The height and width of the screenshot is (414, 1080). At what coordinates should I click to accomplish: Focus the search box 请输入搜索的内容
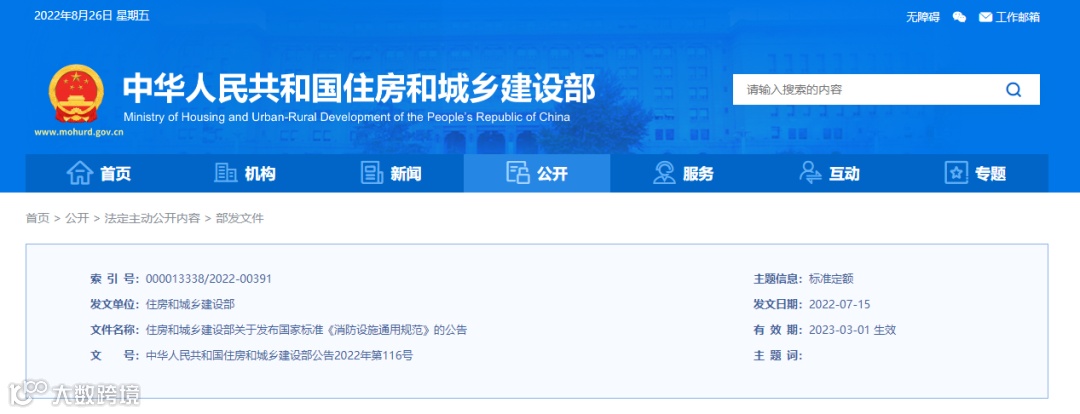[x=868, y=90]
